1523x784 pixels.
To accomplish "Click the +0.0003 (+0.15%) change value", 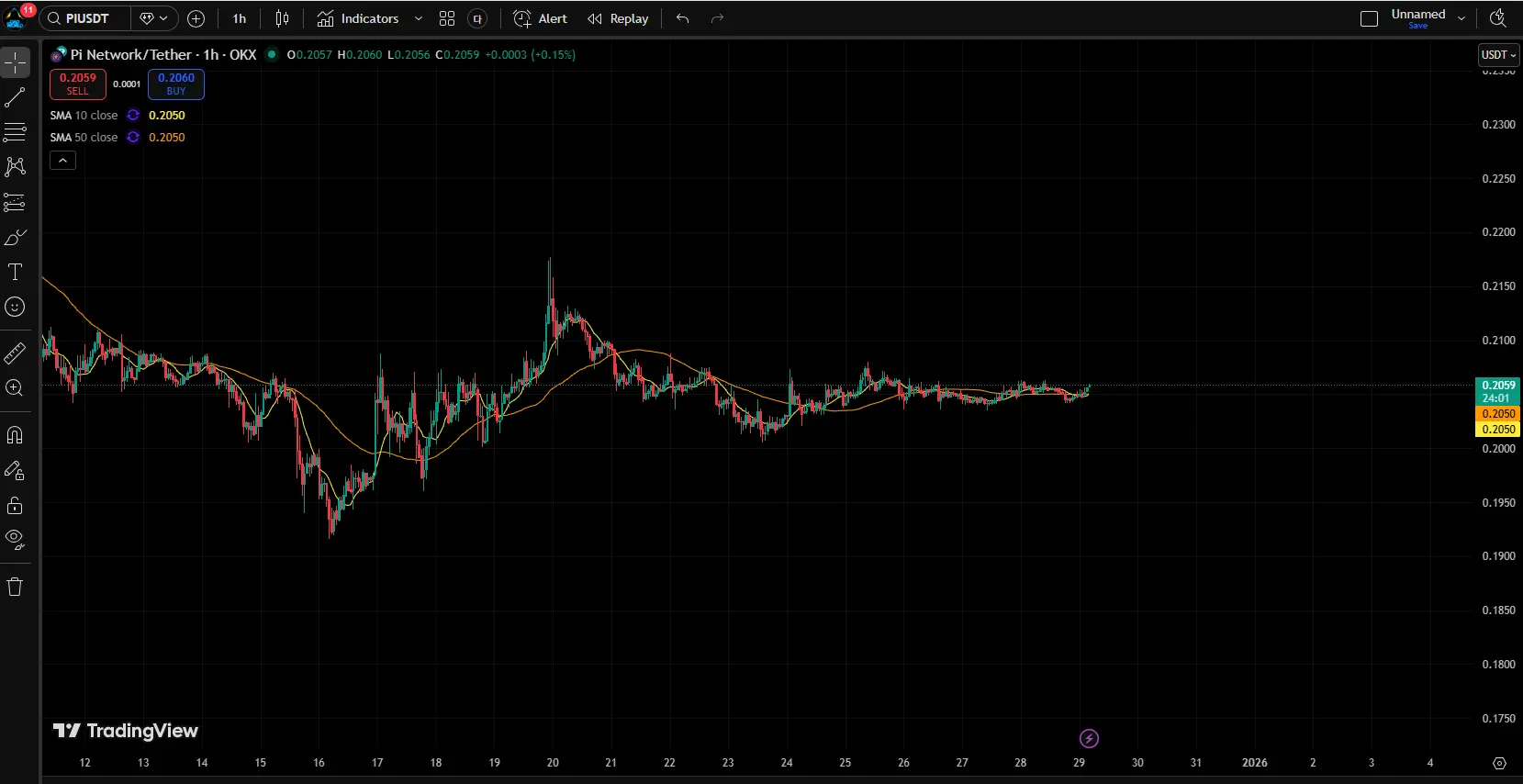I will [x=531, y=55].
